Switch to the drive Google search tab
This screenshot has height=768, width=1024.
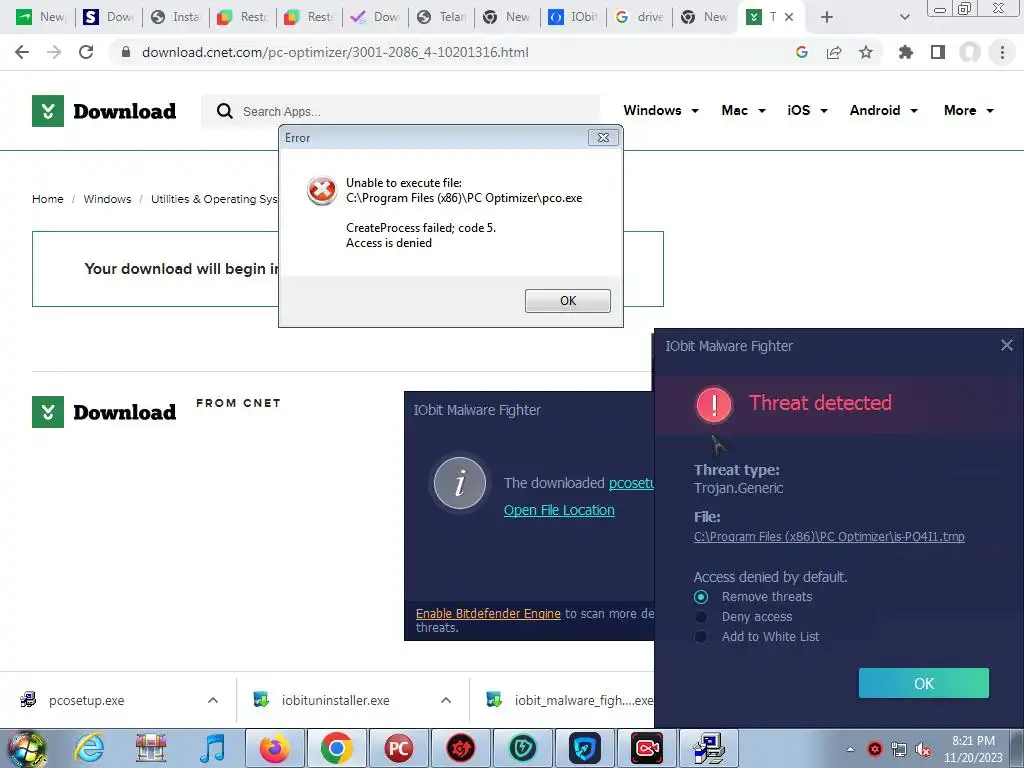click(x=640, y=18)
